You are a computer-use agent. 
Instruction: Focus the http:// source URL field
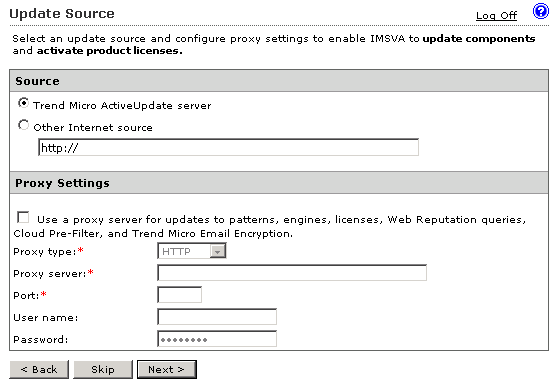coord(228,147)
